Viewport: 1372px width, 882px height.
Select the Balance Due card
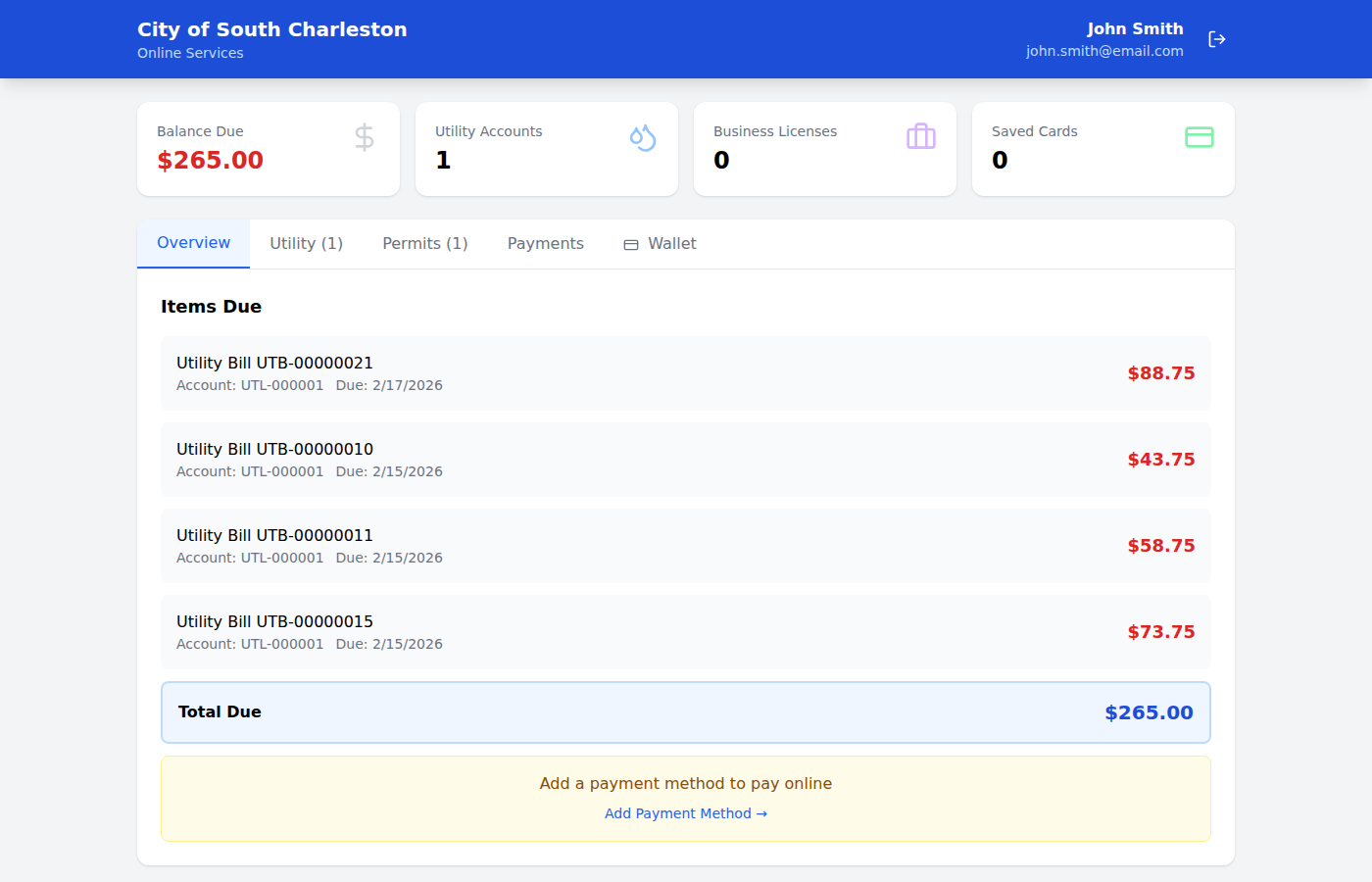coord(268,149)
